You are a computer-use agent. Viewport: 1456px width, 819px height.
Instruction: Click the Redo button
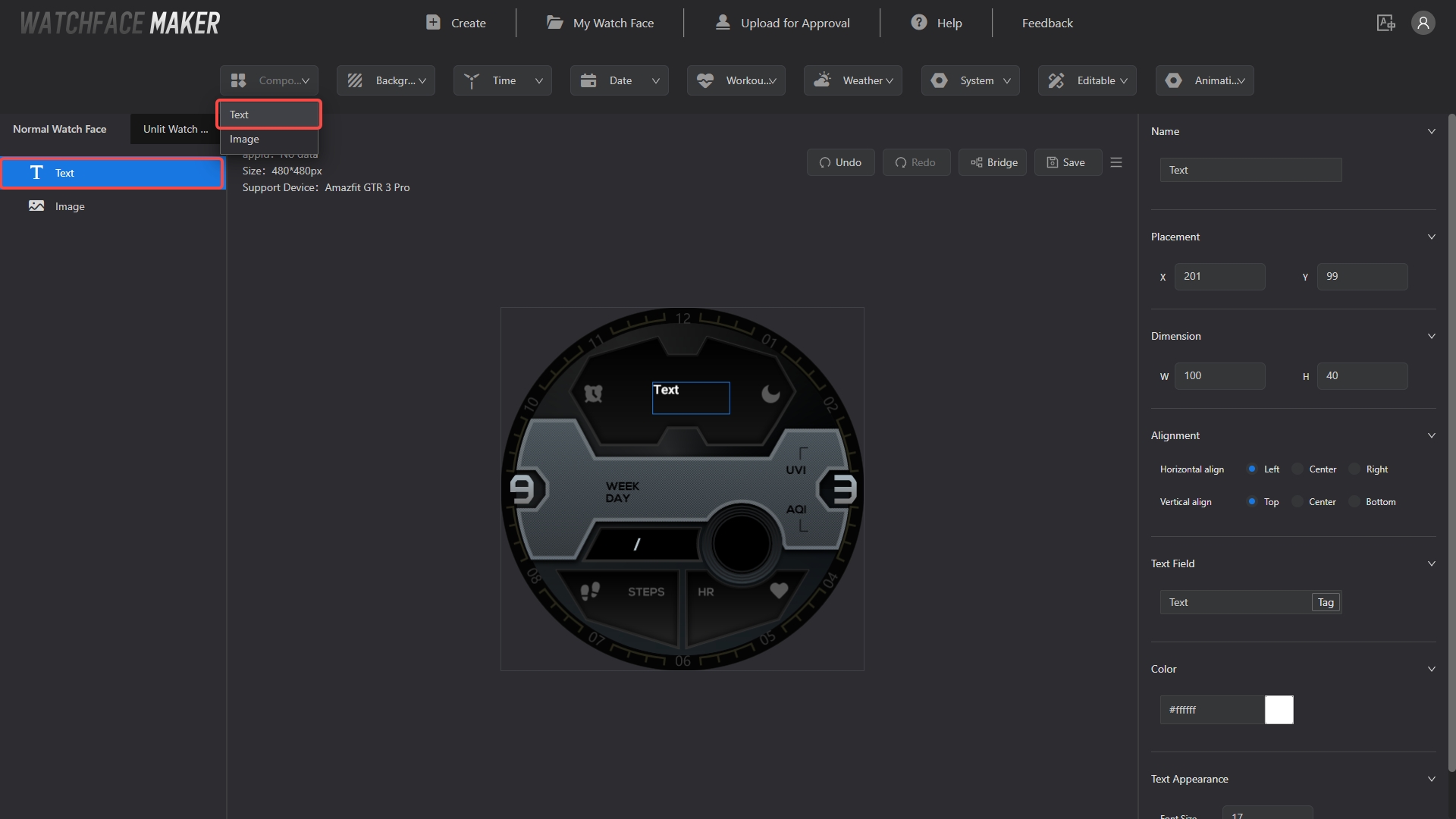[x=916, y=162]
